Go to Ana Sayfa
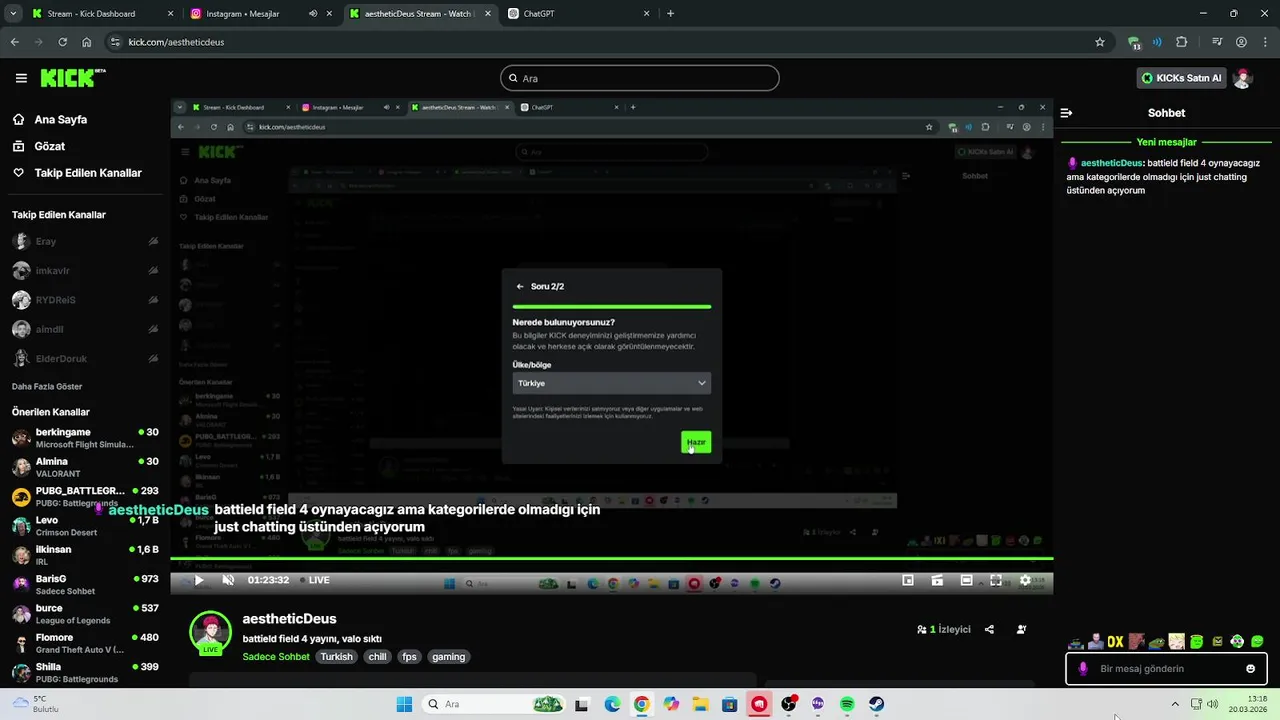This screenshot has width=1280, height=720. tap(61, 119)
